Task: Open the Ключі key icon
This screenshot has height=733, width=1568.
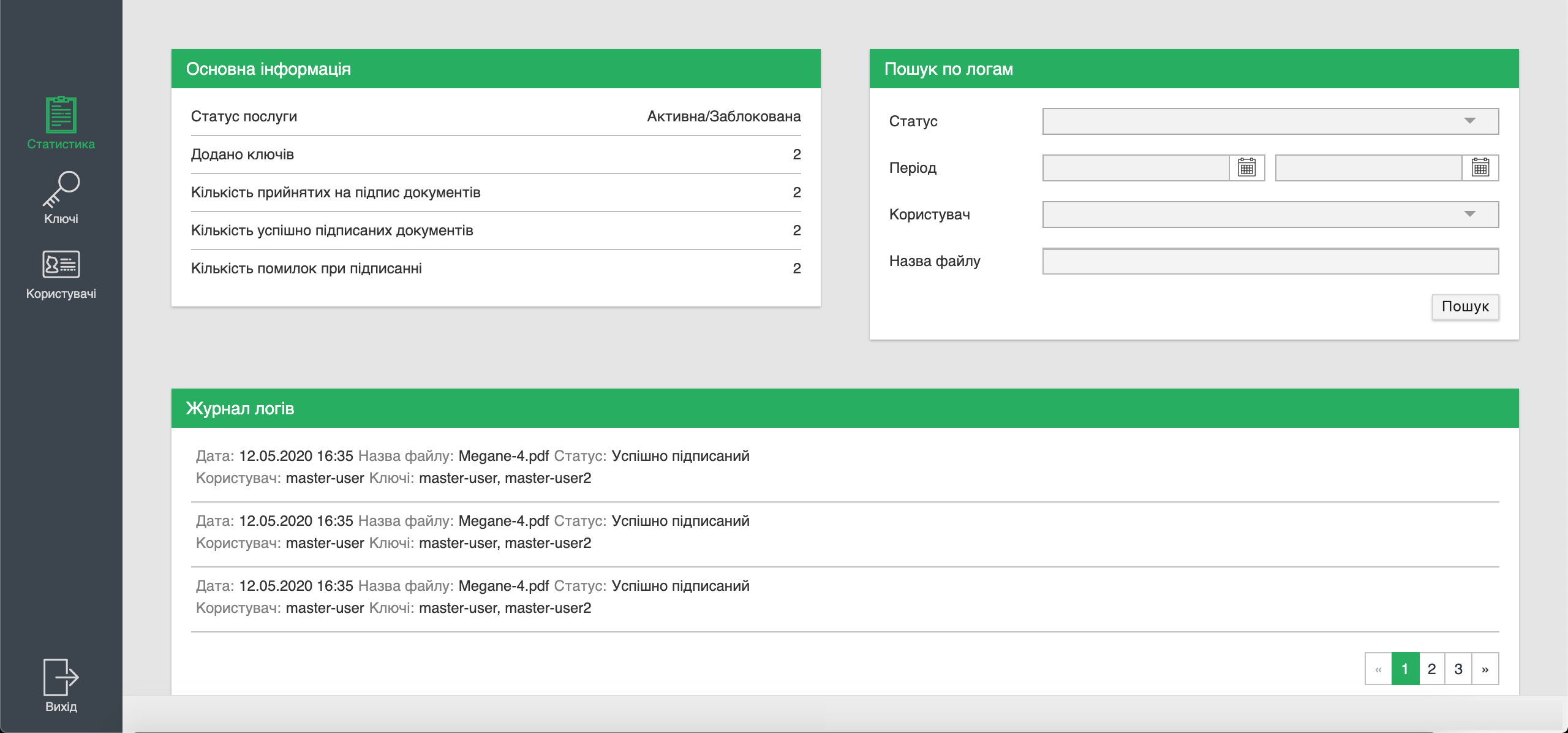Action: click(x=61, y=189)
